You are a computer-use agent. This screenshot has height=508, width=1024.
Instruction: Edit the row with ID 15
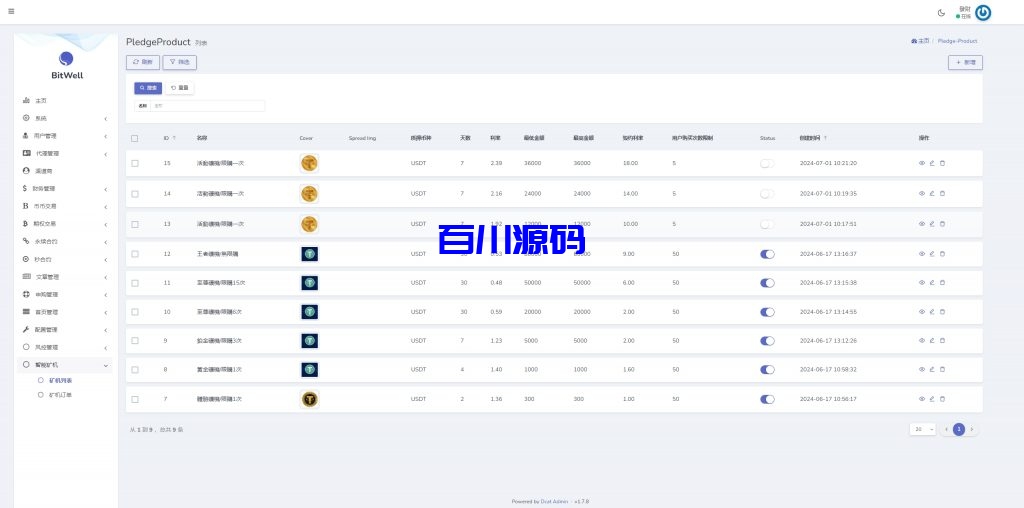coord(932,163)
